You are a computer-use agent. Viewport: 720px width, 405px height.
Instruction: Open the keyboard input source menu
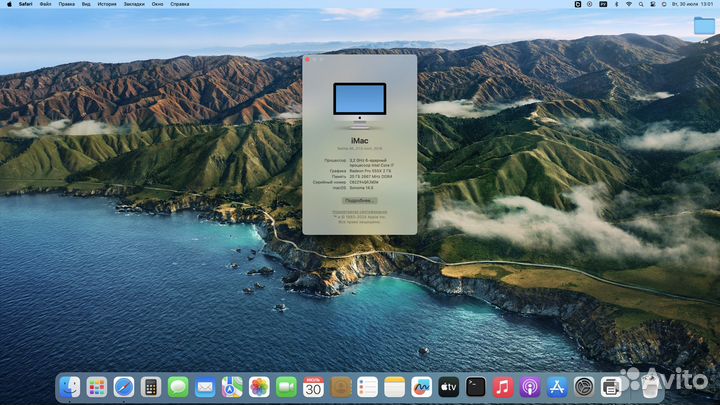[x=603, y=4]
